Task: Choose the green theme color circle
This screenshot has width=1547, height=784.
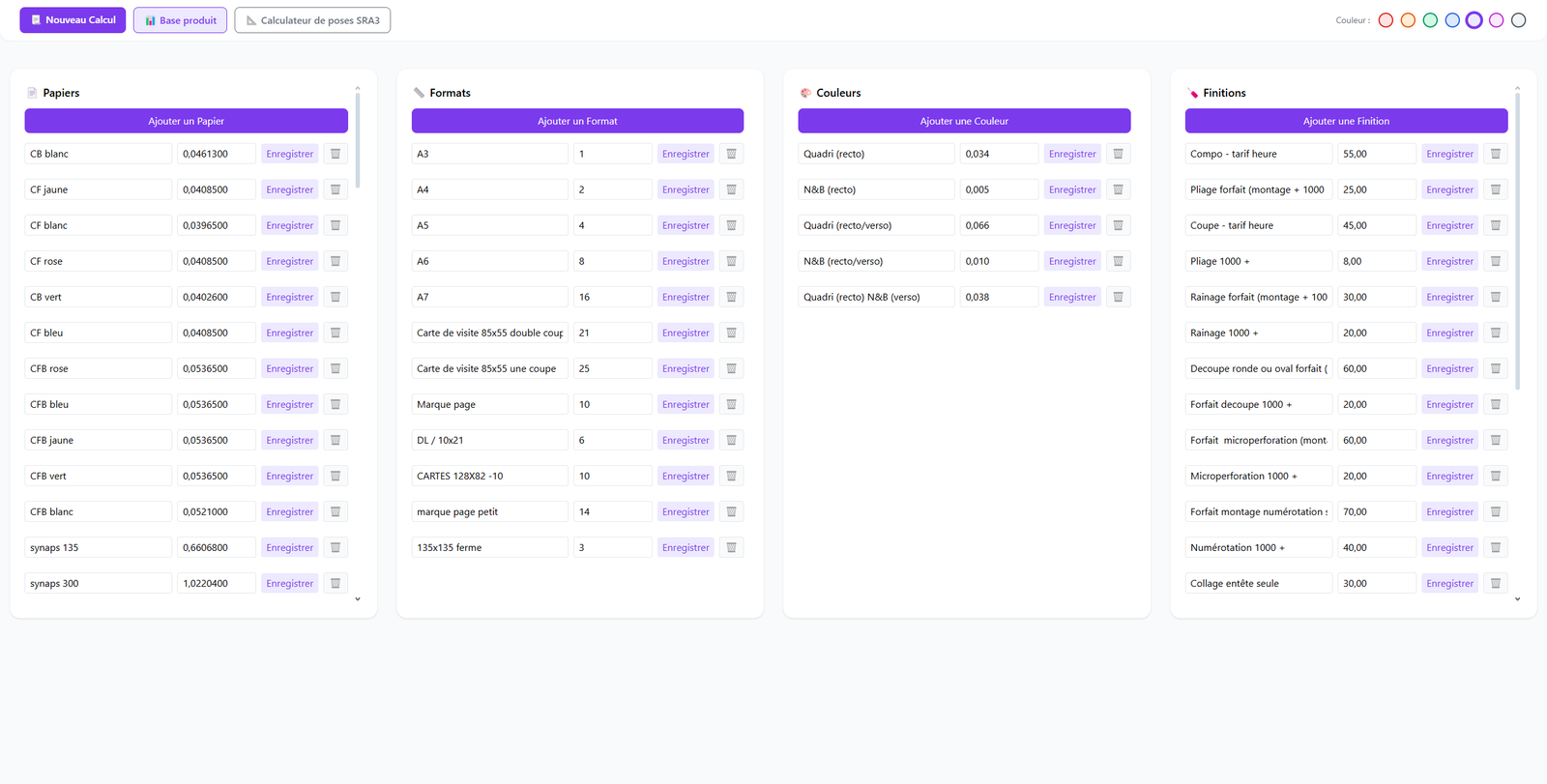Action: pyautogui.click(x=1430, y=20)
